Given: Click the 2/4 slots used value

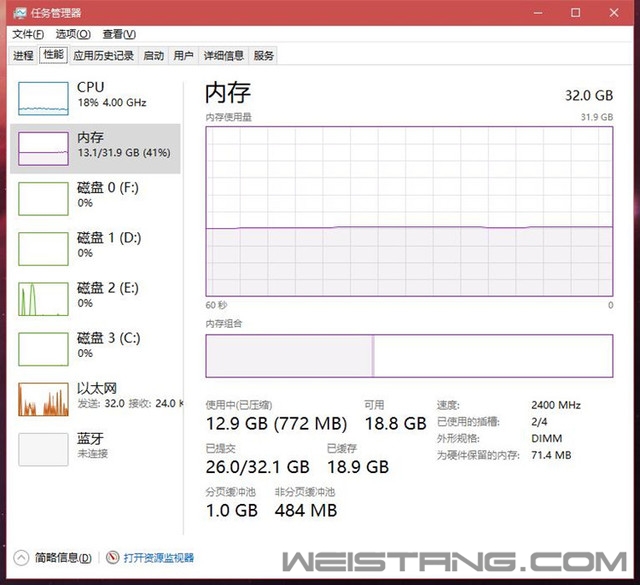Looking at the screenshot, I should point(539,422).
